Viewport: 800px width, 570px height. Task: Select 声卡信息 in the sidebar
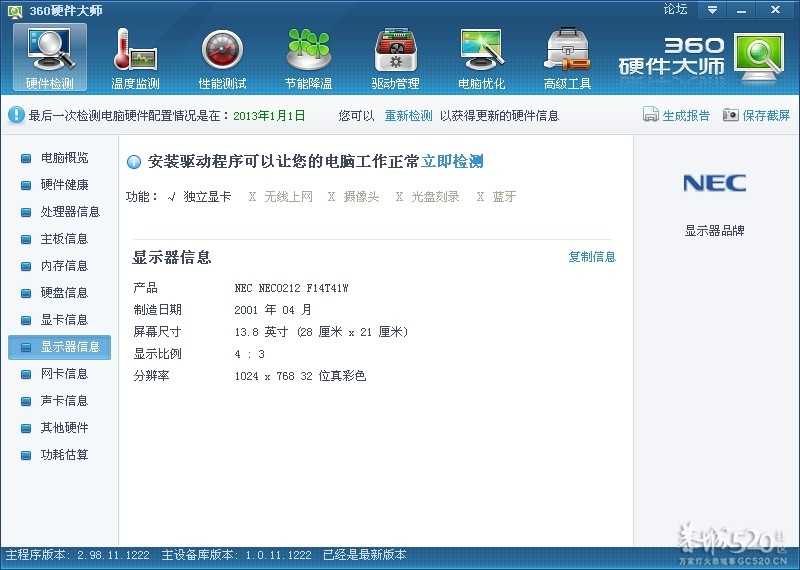click(60, 401)
